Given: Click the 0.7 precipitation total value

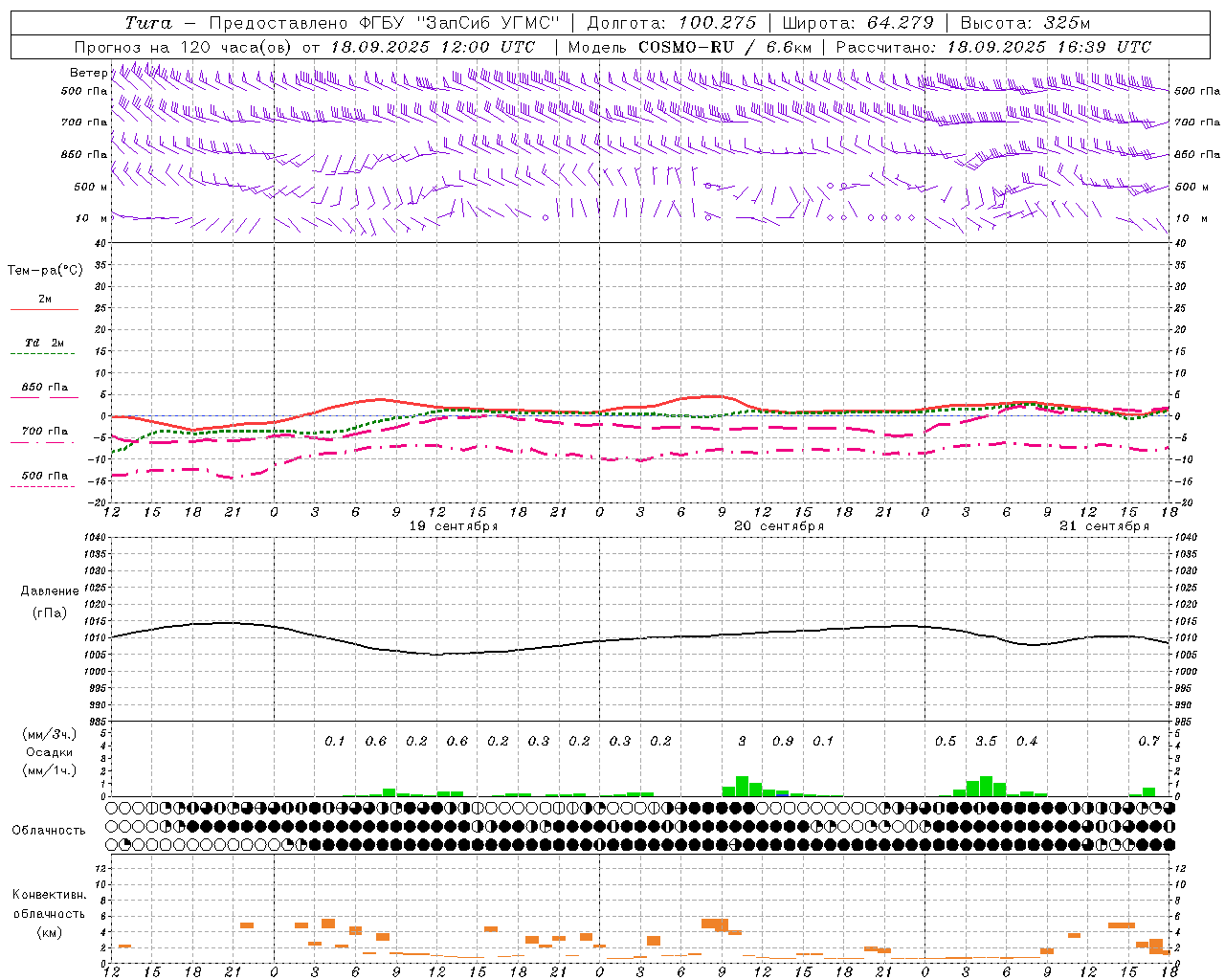Looking at the screenshot, I should (1148, 742).
